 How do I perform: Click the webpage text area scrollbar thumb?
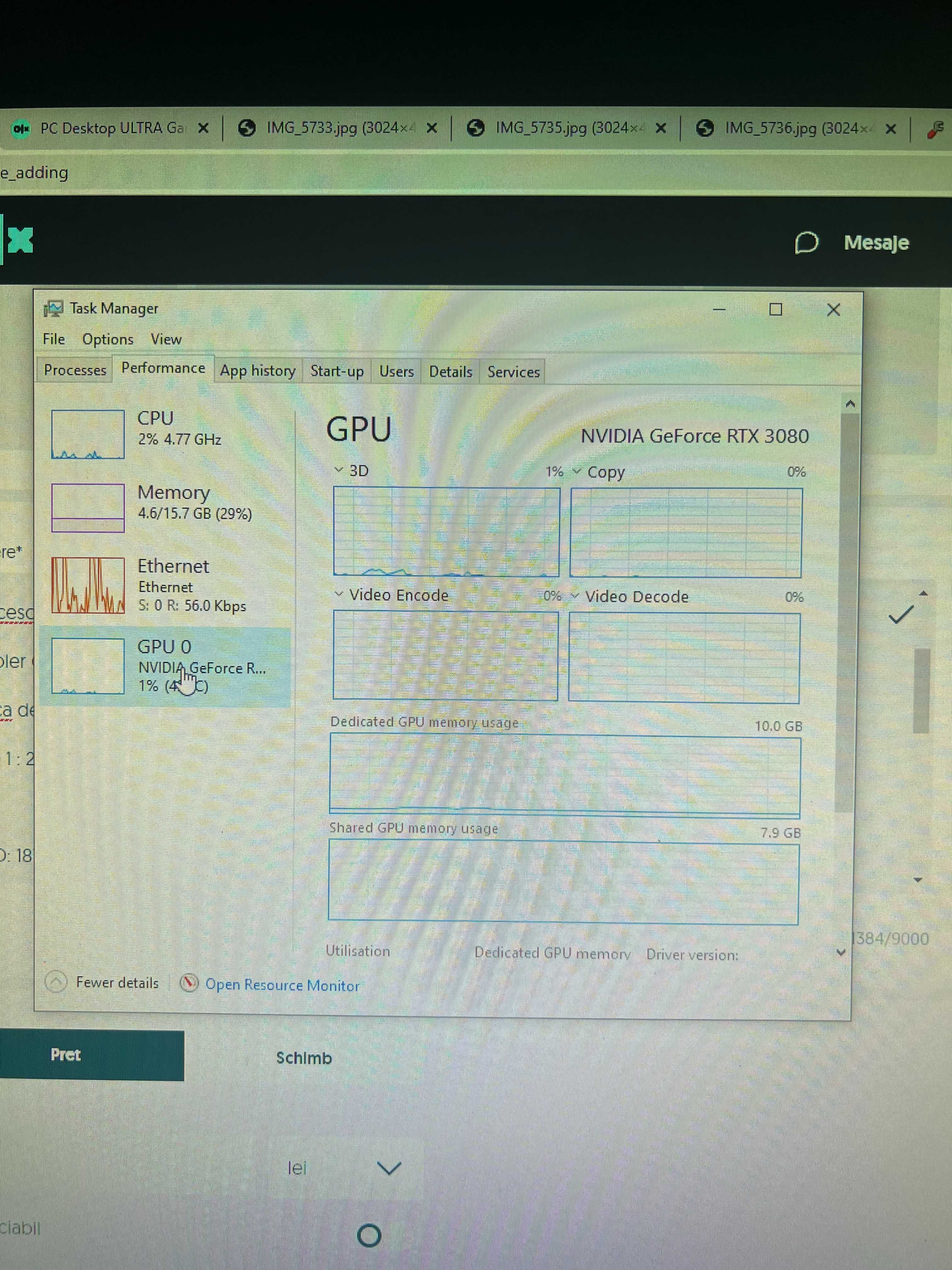[921, 690]
